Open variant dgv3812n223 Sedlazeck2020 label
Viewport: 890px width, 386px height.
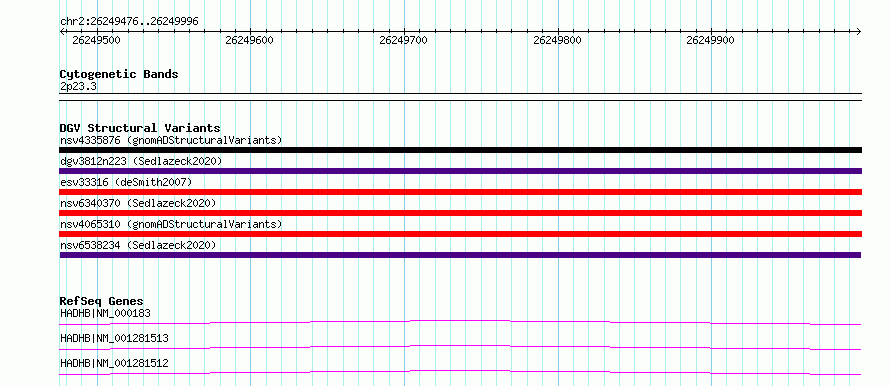pyautogui.click(x=141, y=161)
